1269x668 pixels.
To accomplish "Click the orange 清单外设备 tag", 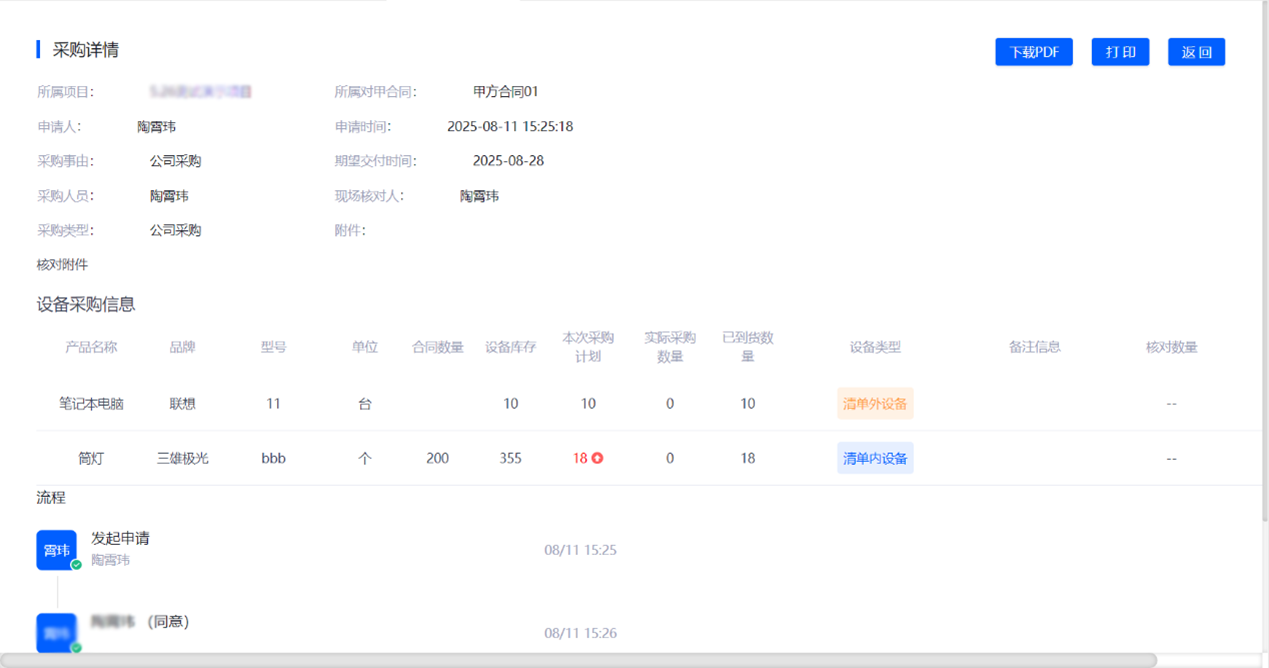I will (875, 404).
